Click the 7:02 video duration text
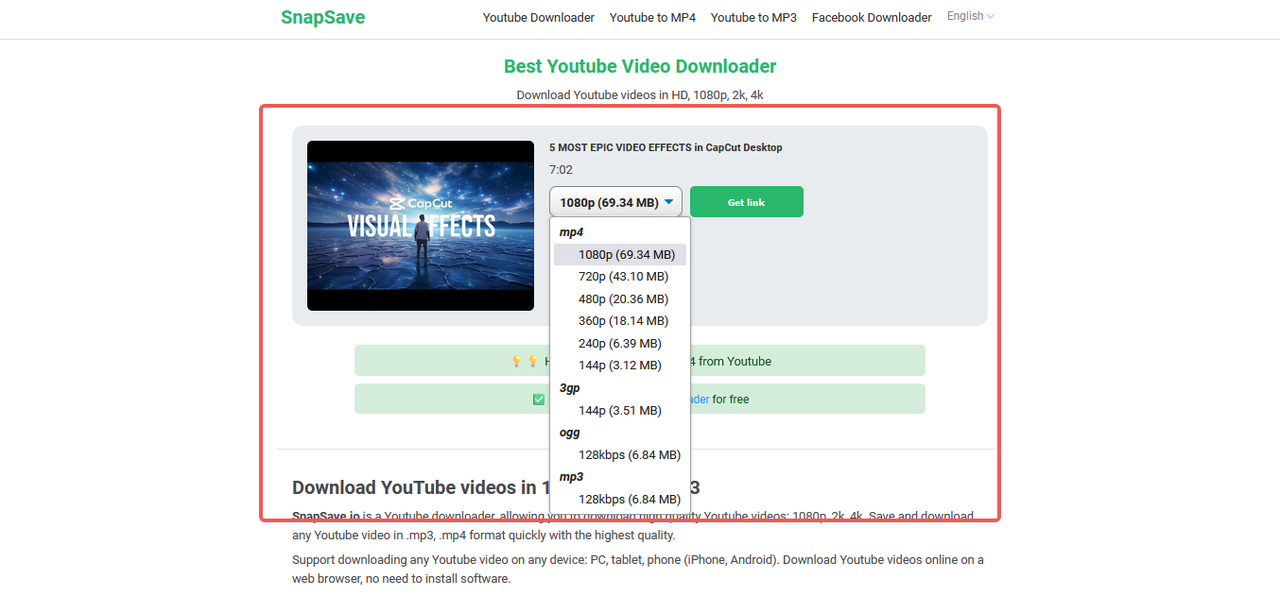The height and width of the screenshot is (596, 1280). click(561, 170)
